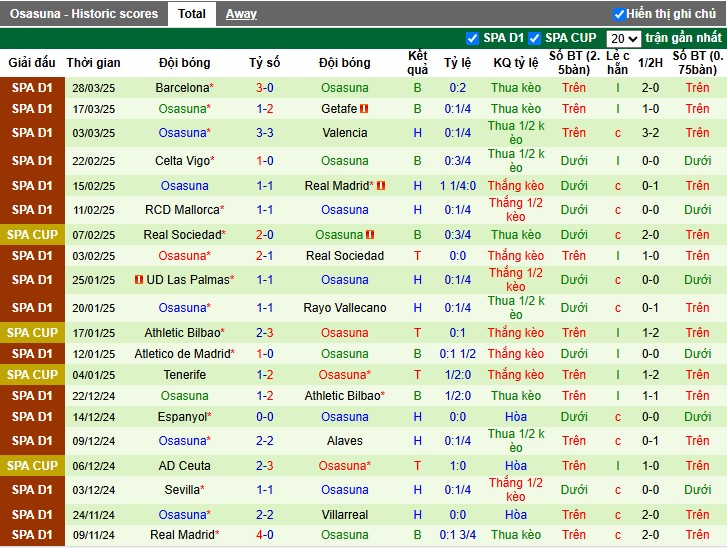Viewport: 727px width, 548px height.
Task: Click Sevilla team name
Action: 182,490
